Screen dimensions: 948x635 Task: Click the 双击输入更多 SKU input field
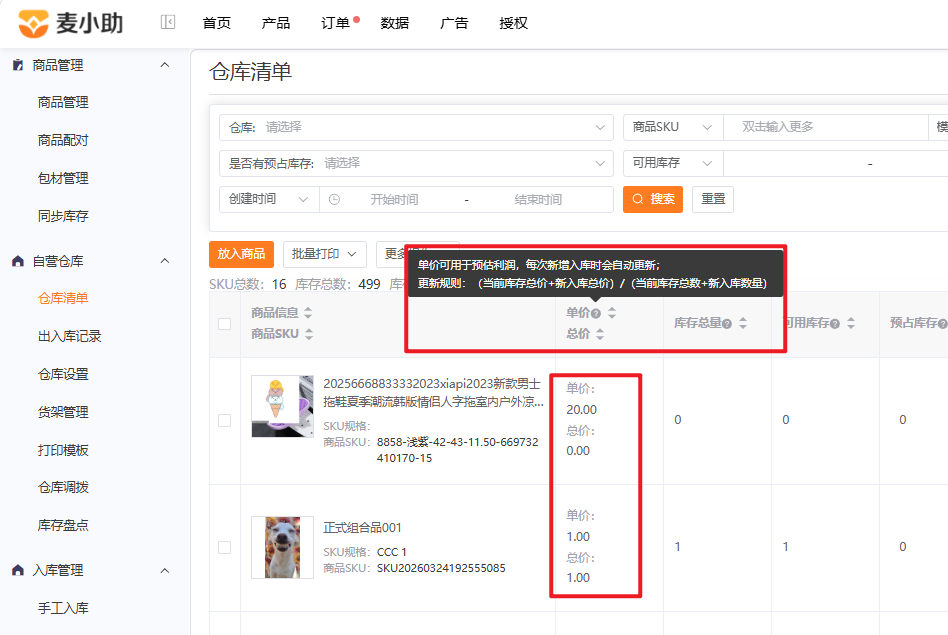825,127
